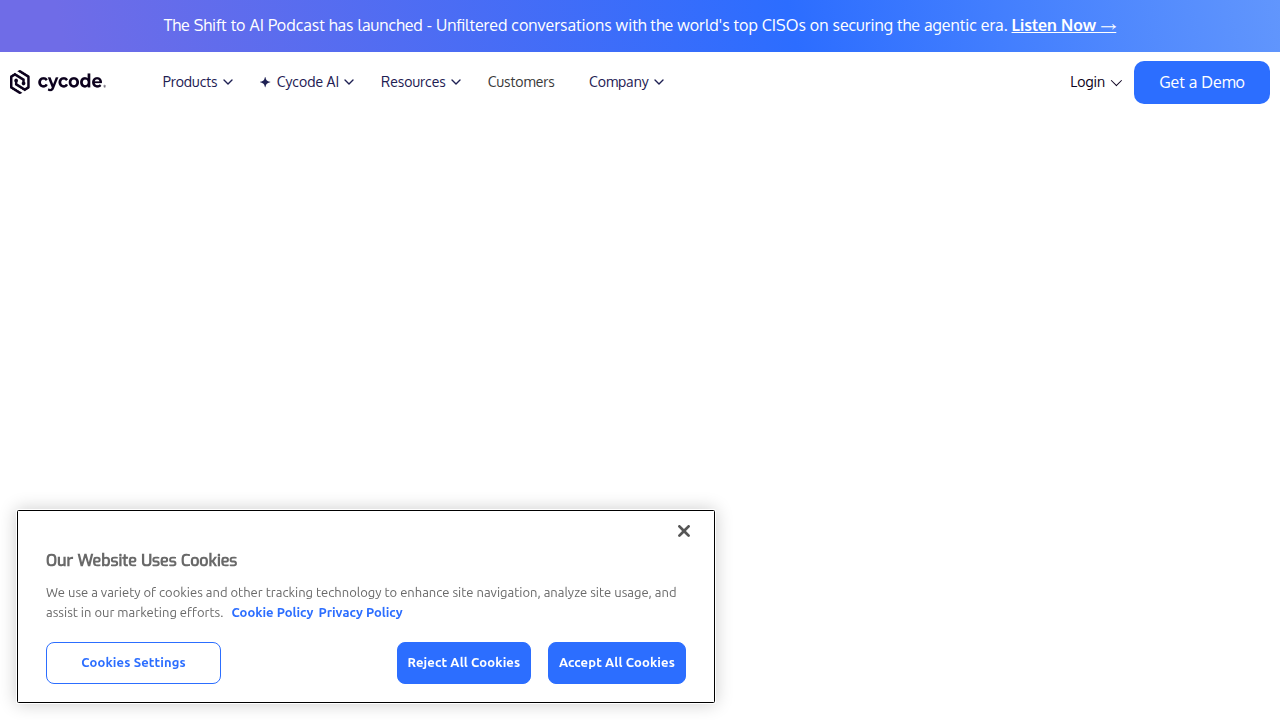Open the Privacy Policy link
1280x720 pixels.
point(360,612)
